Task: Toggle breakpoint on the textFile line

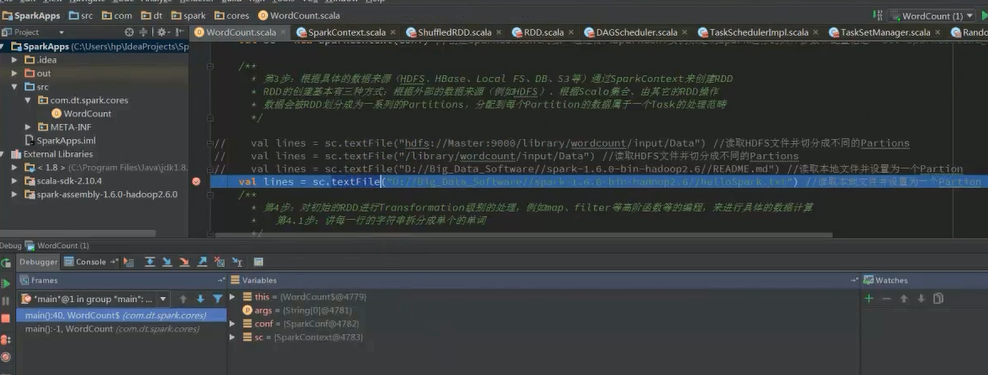Action: coord(196,182)
